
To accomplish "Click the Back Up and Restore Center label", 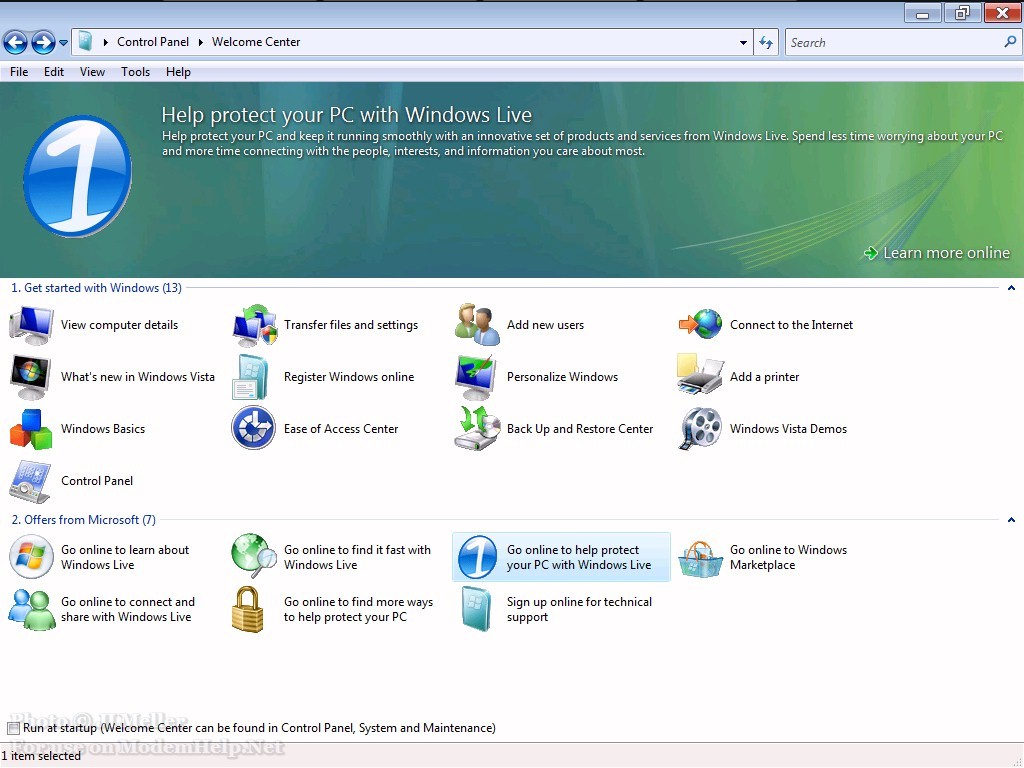I will 580,429.
